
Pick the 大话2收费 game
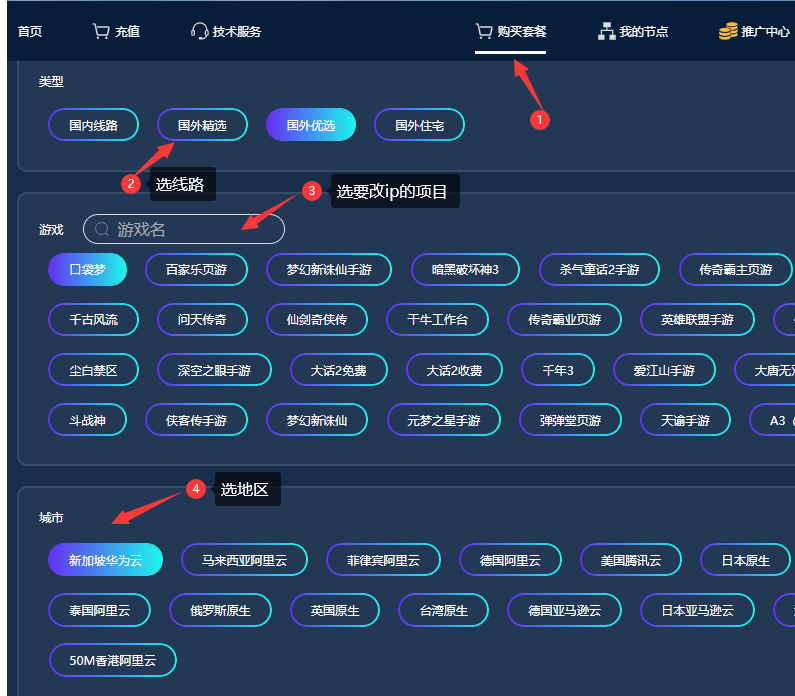[454, 370]
